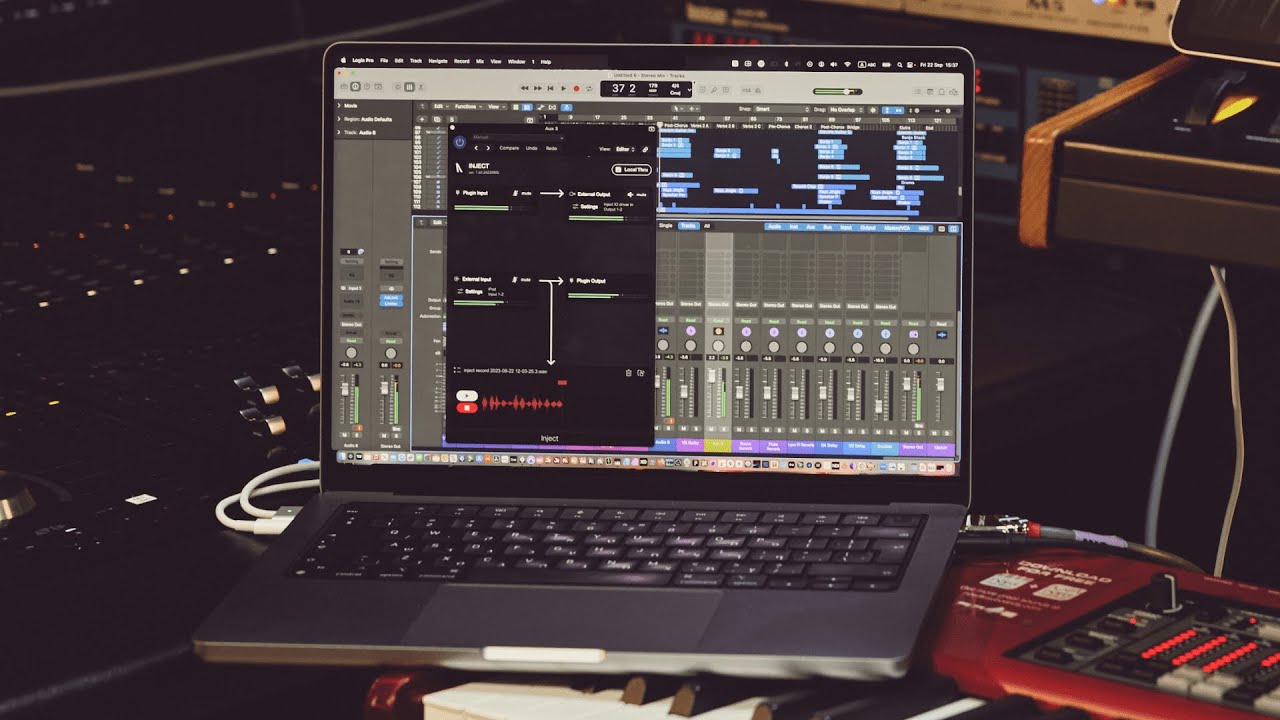1280x720 pixels.
Task: Open the Browsers icon at far right
Action: 953,91
